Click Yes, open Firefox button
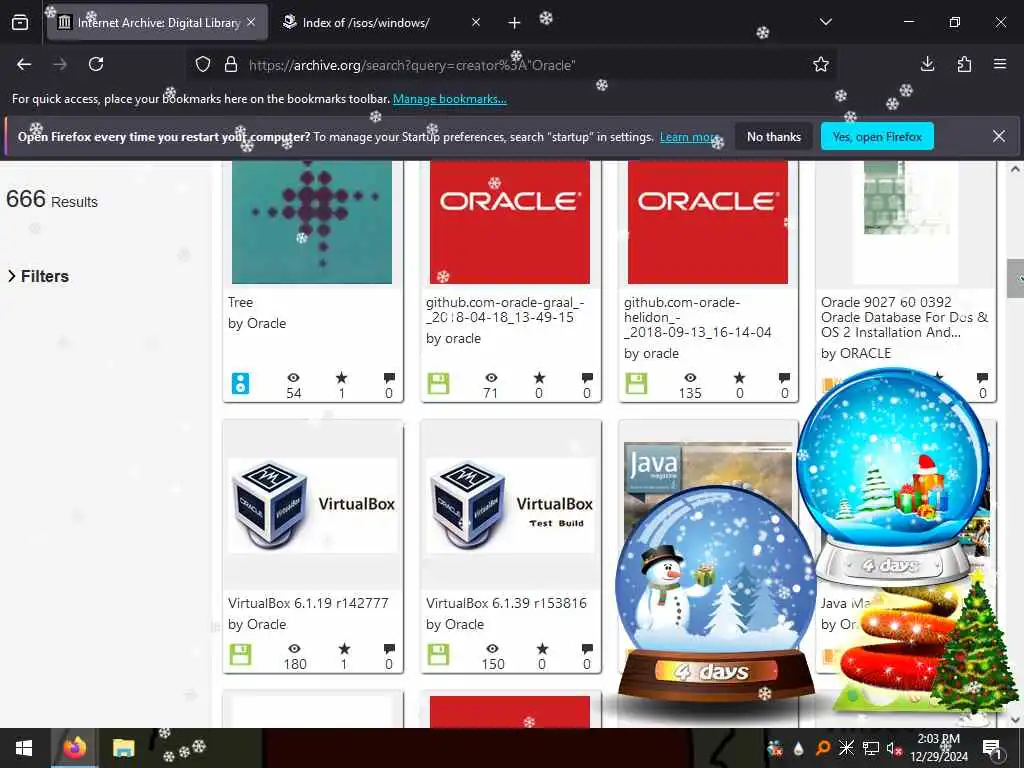This screenshot has height=768, width=1024. point(877,136)
